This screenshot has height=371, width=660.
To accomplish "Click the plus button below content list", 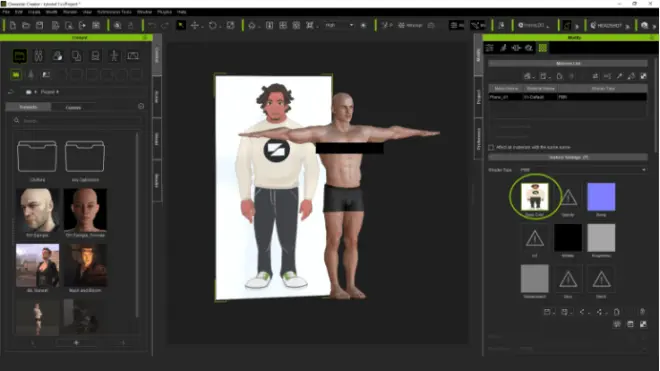I will pos(76,343).
